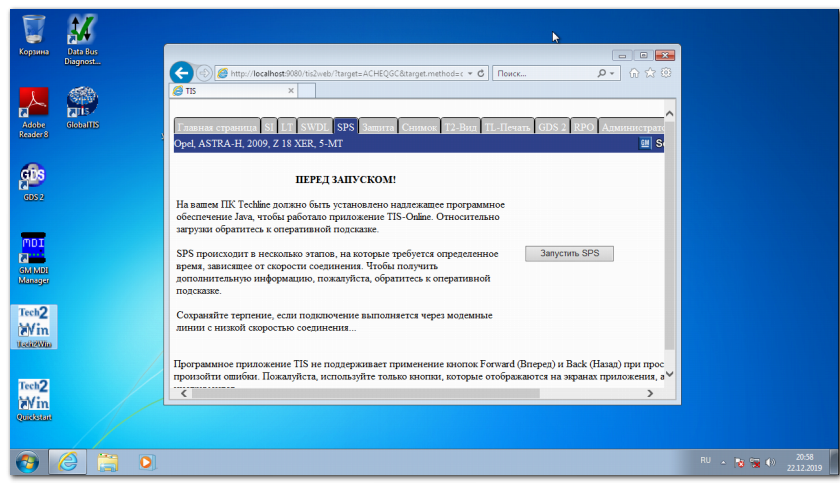
Task: Open the browser Home page icon
Action: (x=634, y=73)
